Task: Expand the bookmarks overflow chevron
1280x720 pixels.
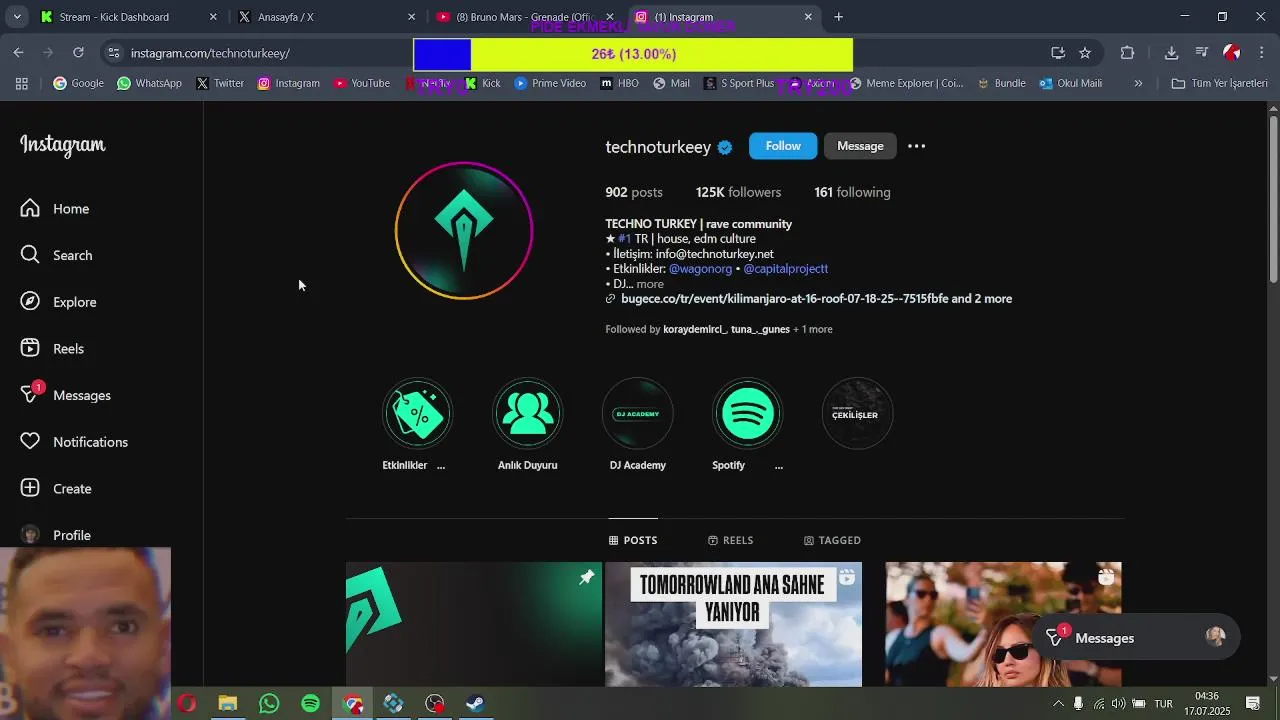Action: click(1138, 83)
